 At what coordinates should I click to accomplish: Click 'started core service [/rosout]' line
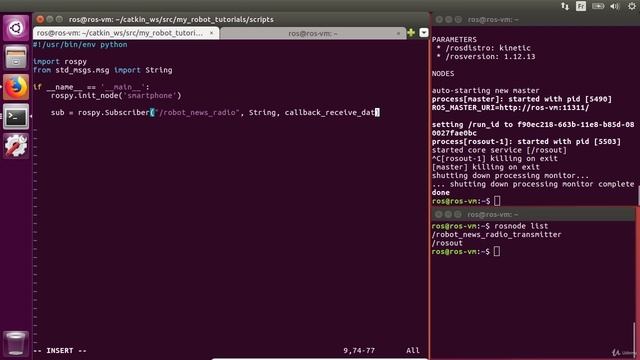pyautogui.click(x=500, y=150)
